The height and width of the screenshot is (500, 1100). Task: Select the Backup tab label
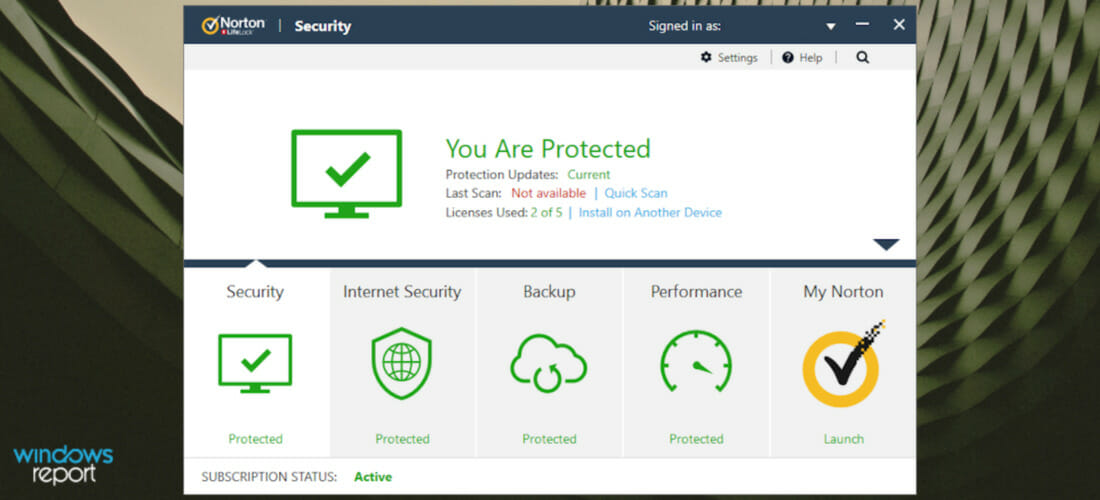[549, 292]
